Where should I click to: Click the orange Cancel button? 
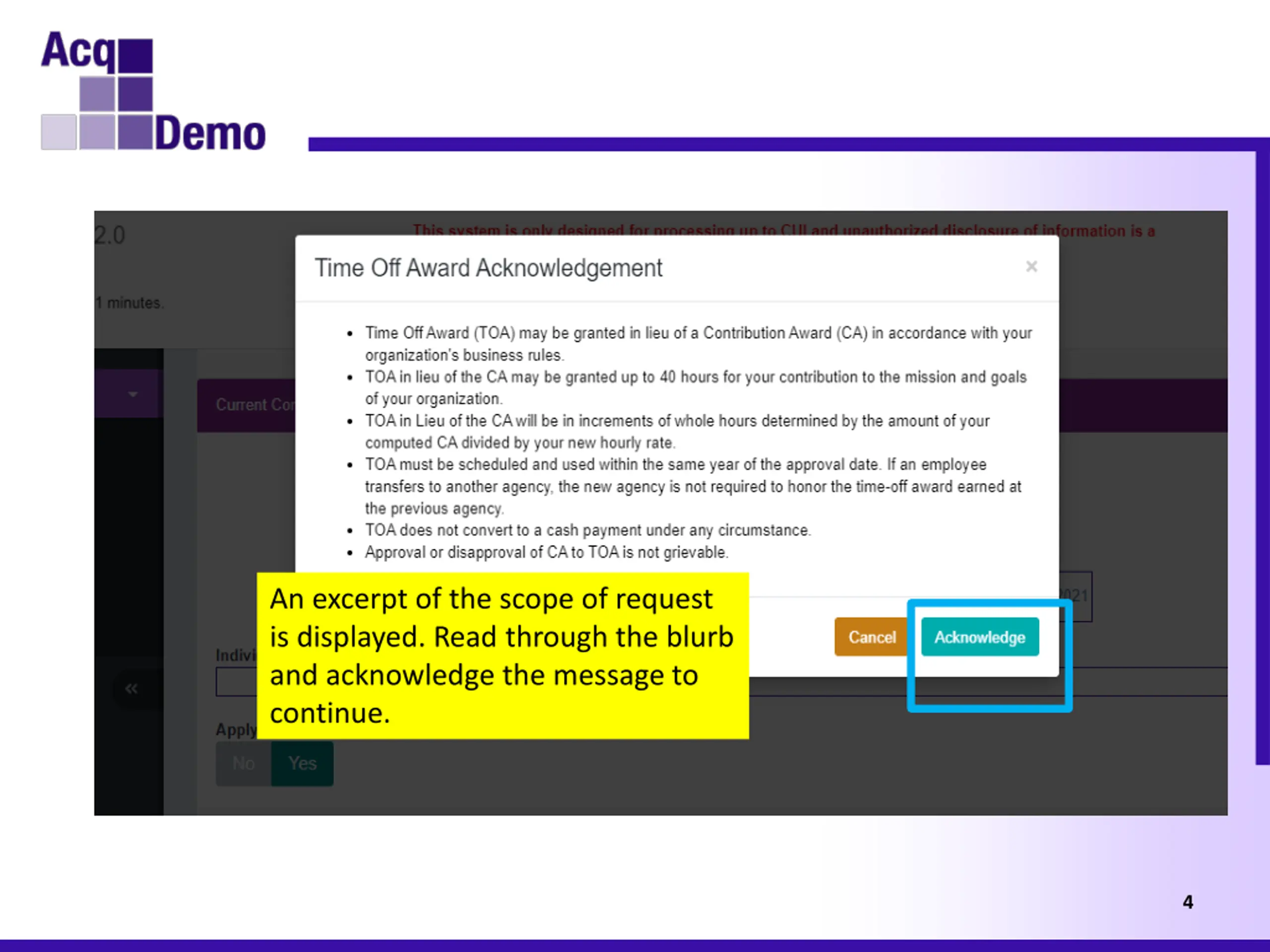pos(872,636)
